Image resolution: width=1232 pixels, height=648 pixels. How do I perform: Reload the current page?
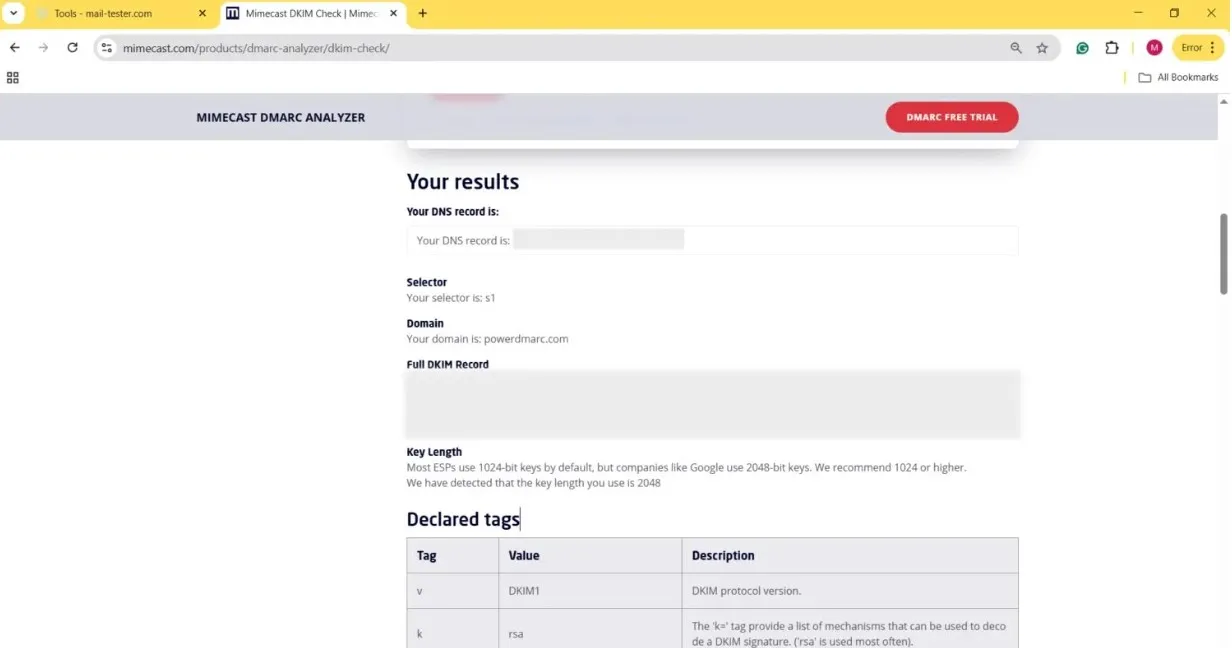[72, 48]
